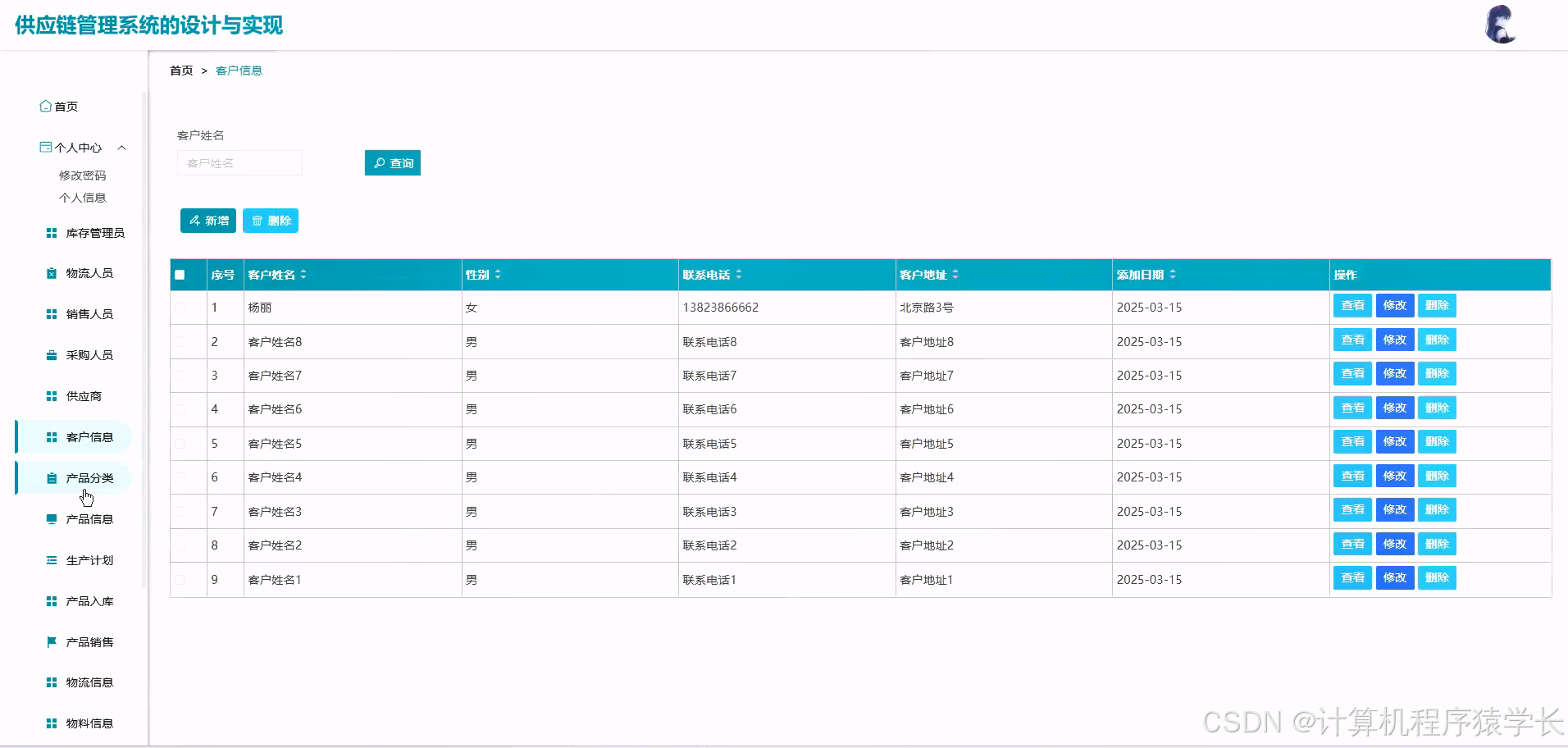Click the page title 供应链管理系统的设计与实现
Screen dimensions: 1568x748
tap(148, 25)
